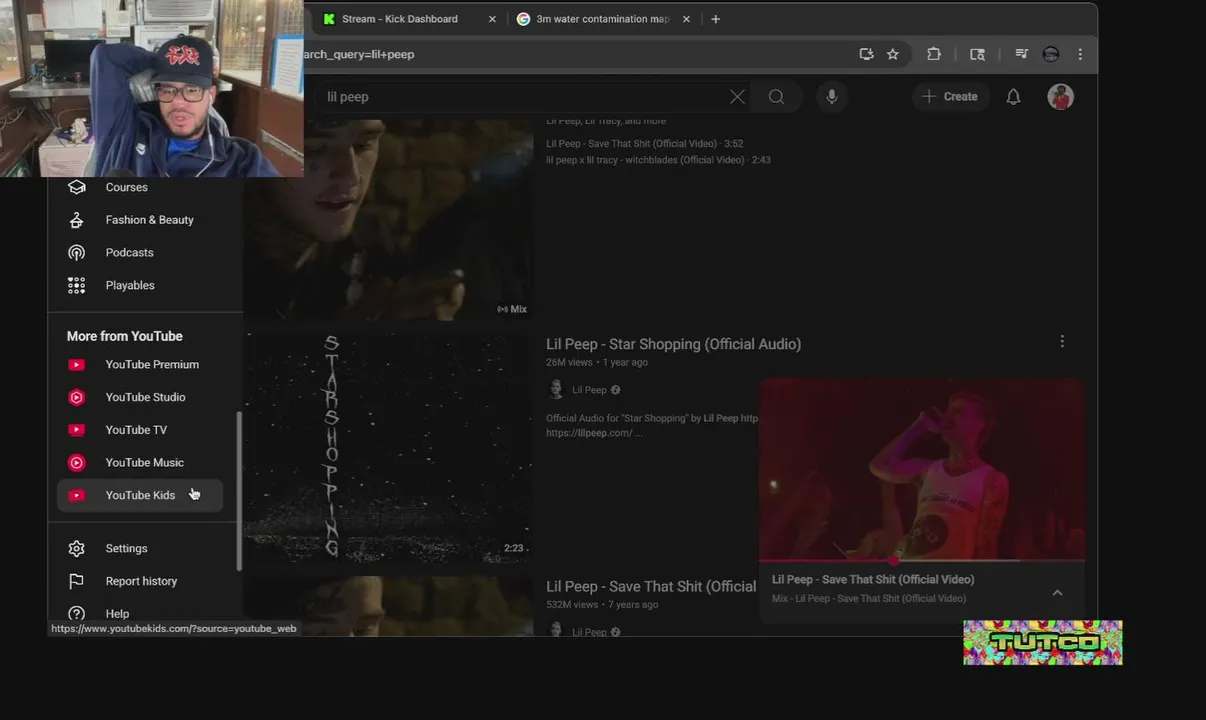Viewport: 1206px width, 720px height.
Task: Switch to 3m water contamination map tab
Action: coord(603,19)
